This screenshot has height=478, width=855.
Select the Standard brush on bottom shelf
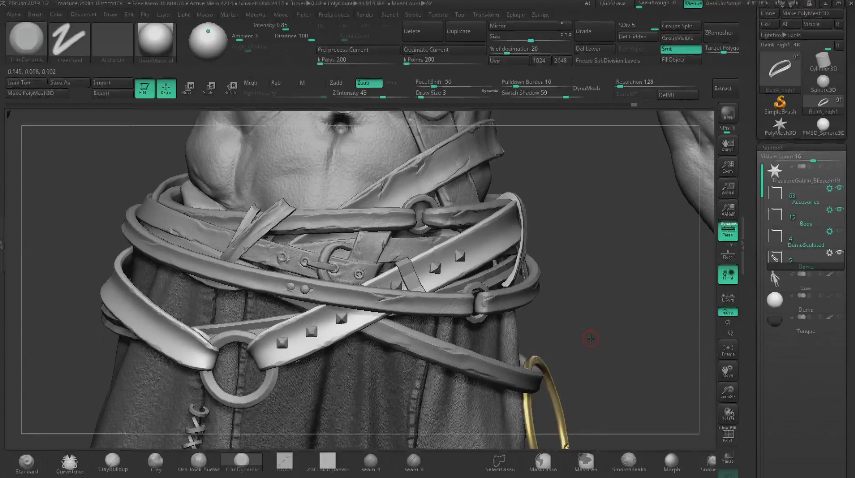(x=26, y=463)
